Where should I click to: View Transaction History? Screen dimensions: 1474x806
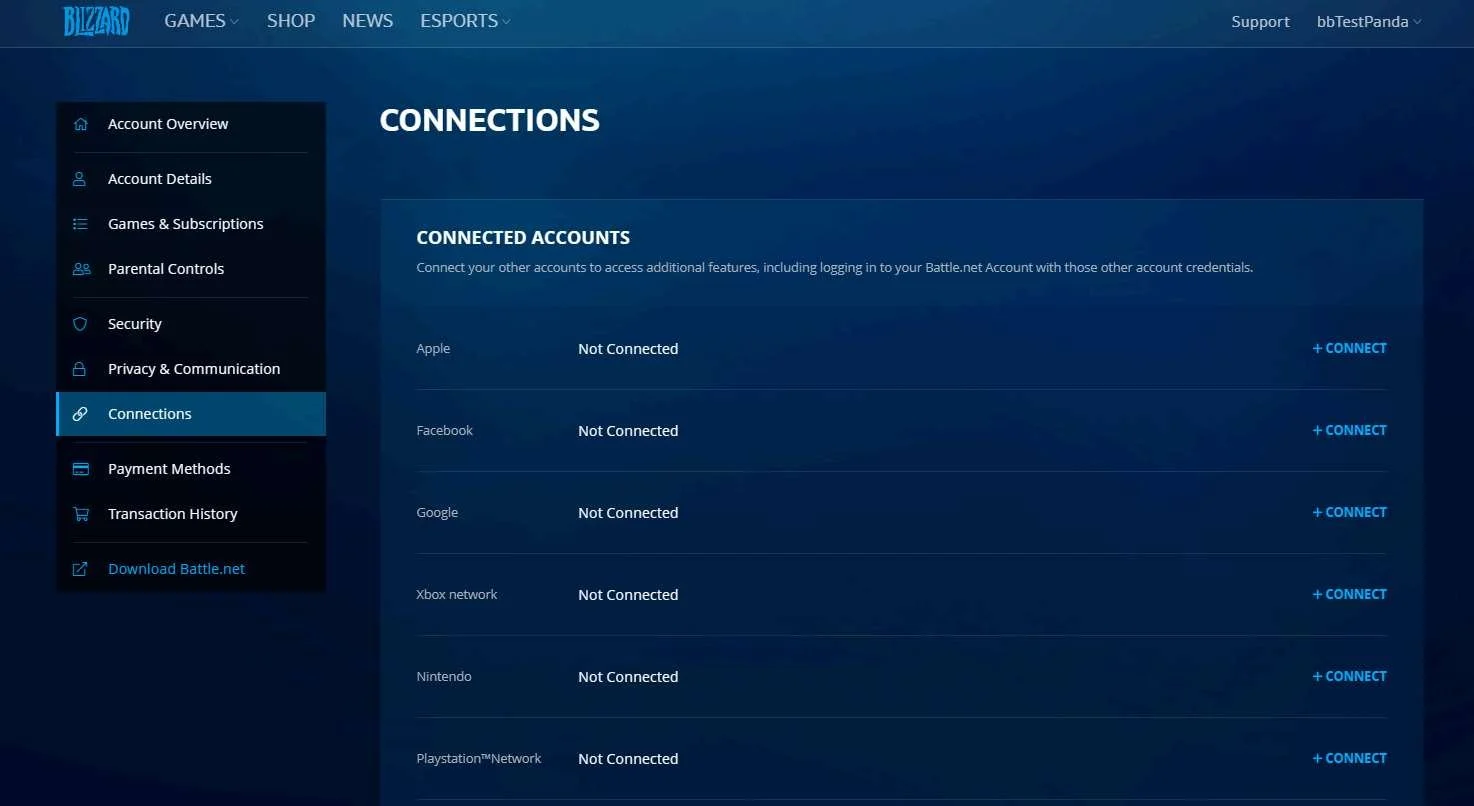click(191, 514)
